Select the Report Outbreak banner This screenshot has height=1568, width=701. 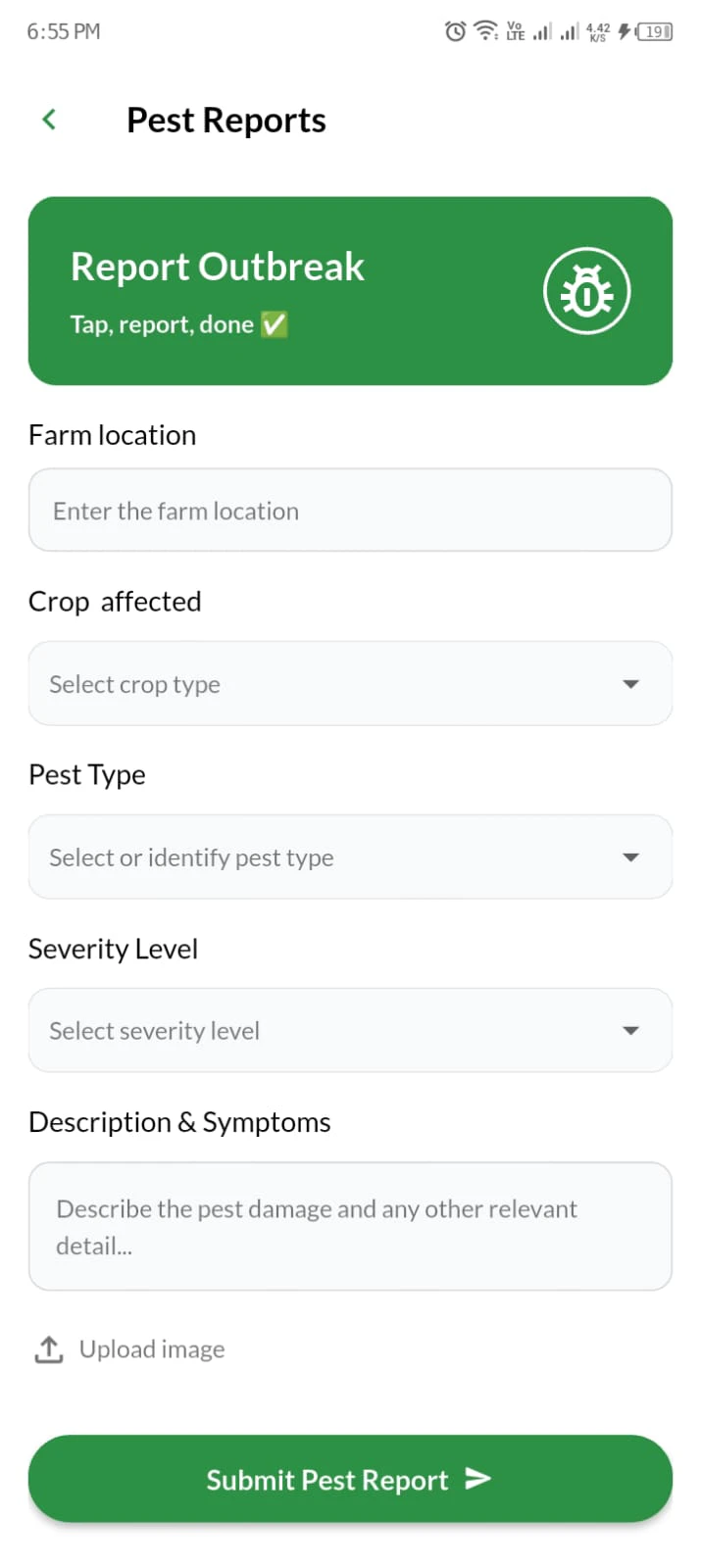[x=350, y=290]
